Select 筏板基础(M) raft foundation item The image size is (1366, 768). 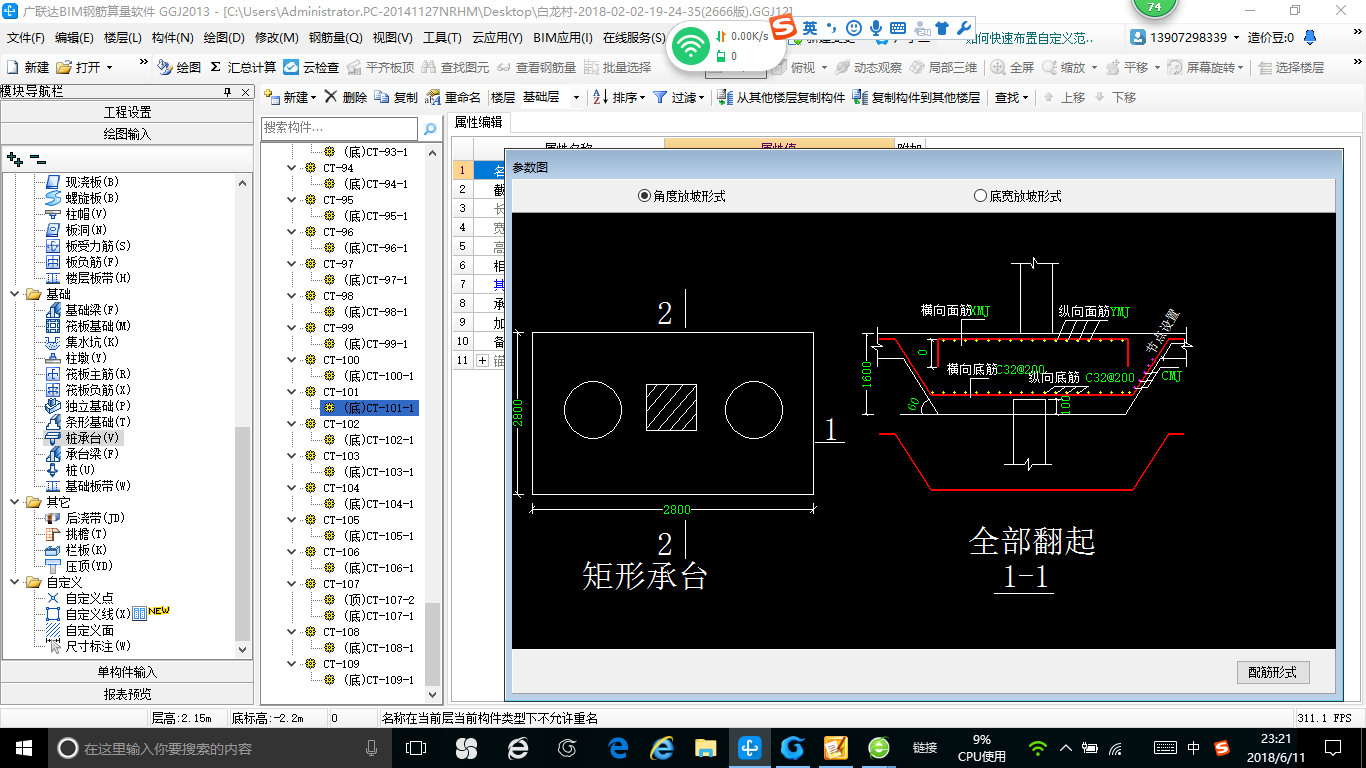pyautogui.click(x=98, y=326)
